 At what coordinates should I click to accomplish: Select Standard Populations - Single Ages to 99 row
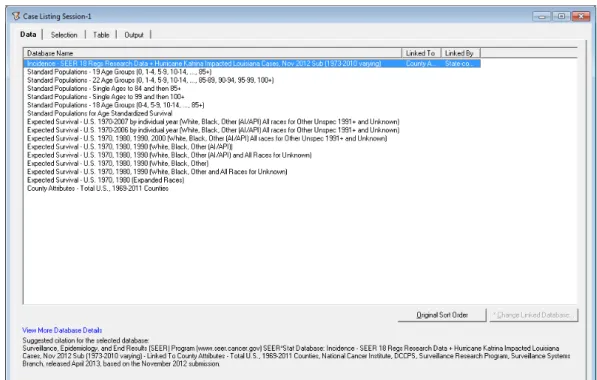(106, 97)
